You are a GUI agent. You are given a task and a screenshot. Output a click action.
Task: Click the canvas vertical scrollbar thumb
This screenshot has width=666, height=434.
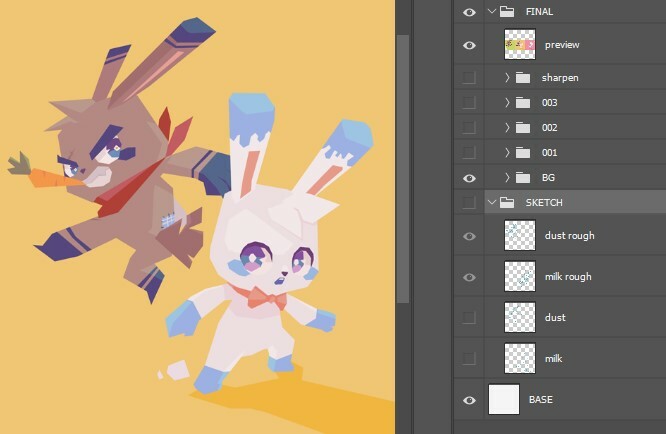pos(403,169)
